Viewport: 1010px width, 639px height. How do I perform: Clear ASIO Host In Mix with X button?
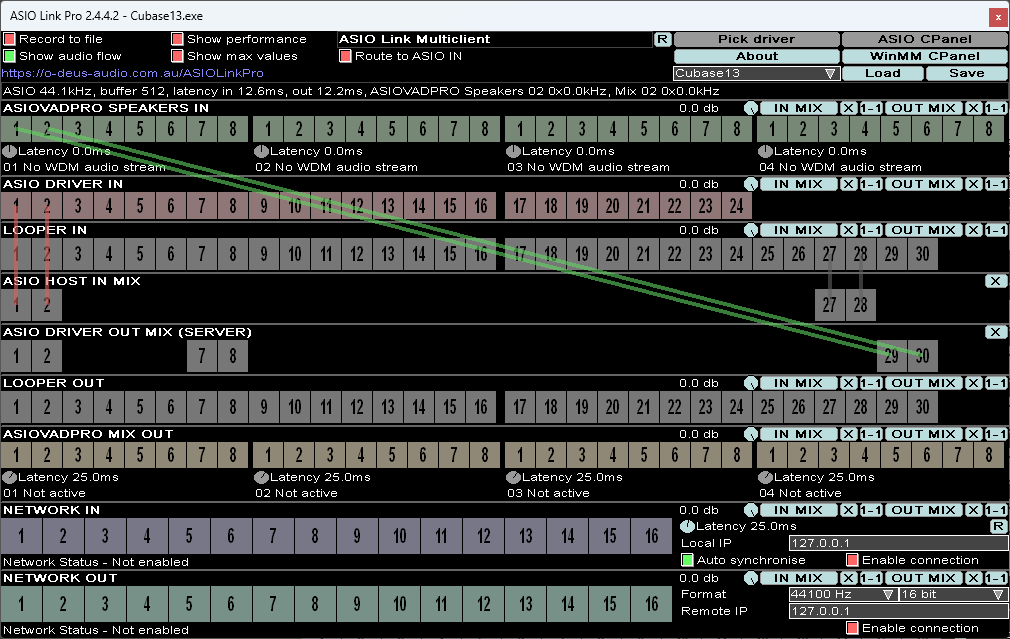point(996,281)
